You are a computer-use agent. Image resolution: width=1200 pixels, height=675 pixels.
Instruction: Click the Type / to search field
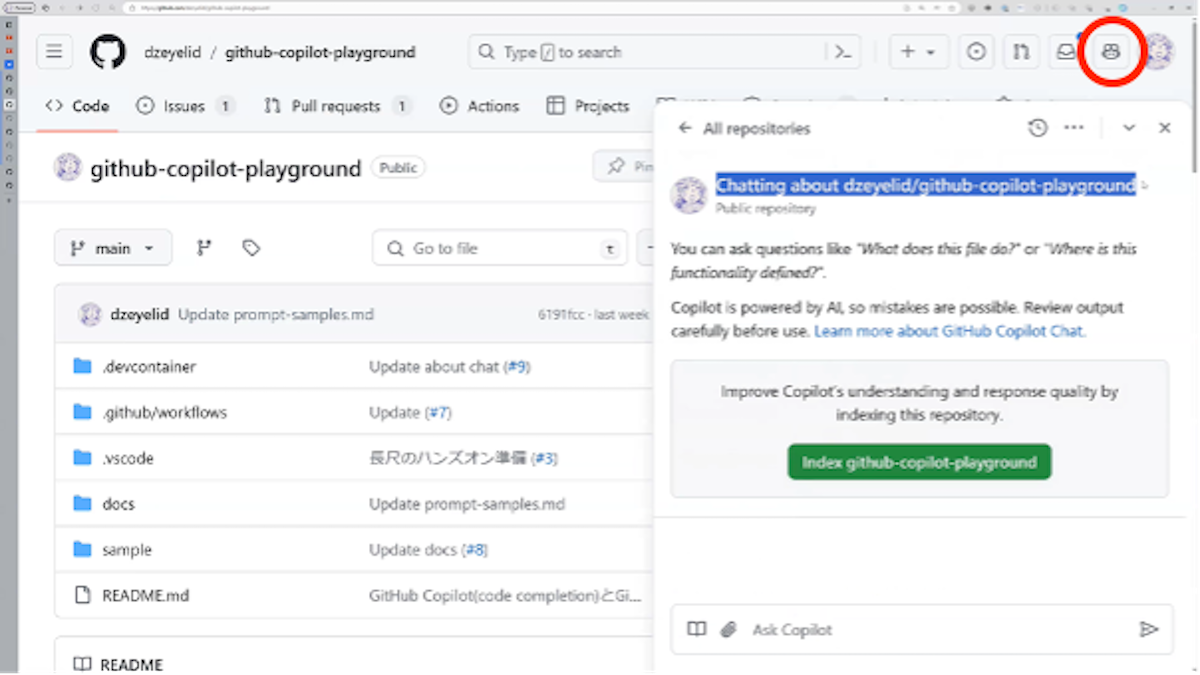tap(666, 52)
